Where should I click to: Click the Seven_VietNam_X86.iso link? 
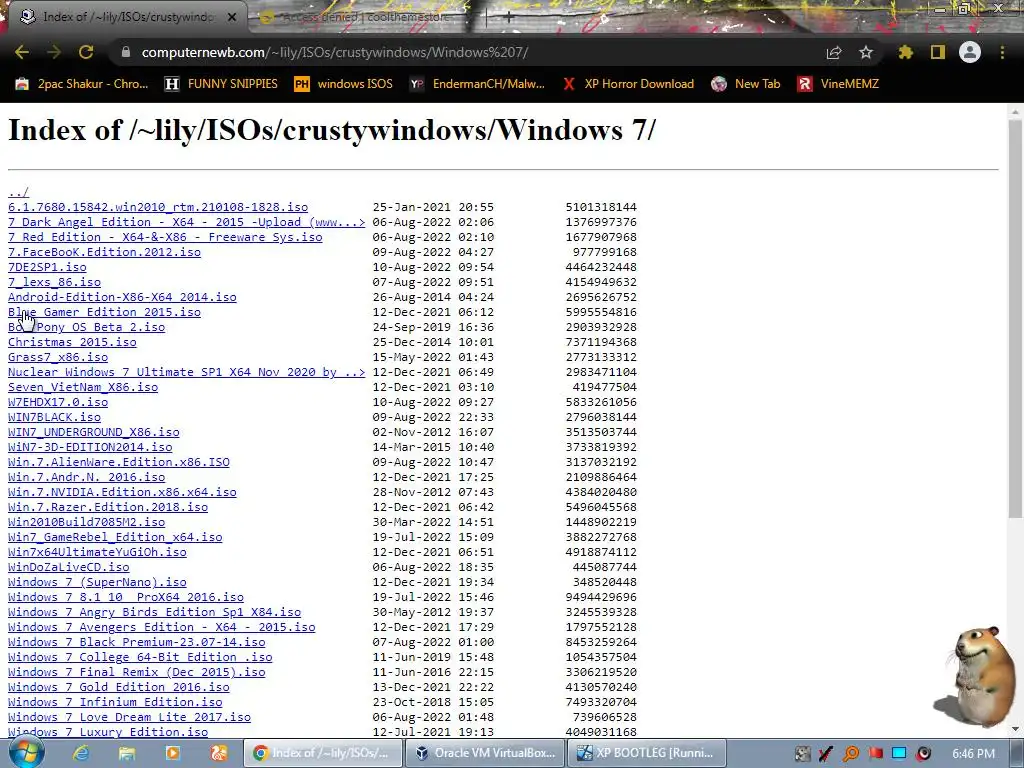(x=83, y=387)
